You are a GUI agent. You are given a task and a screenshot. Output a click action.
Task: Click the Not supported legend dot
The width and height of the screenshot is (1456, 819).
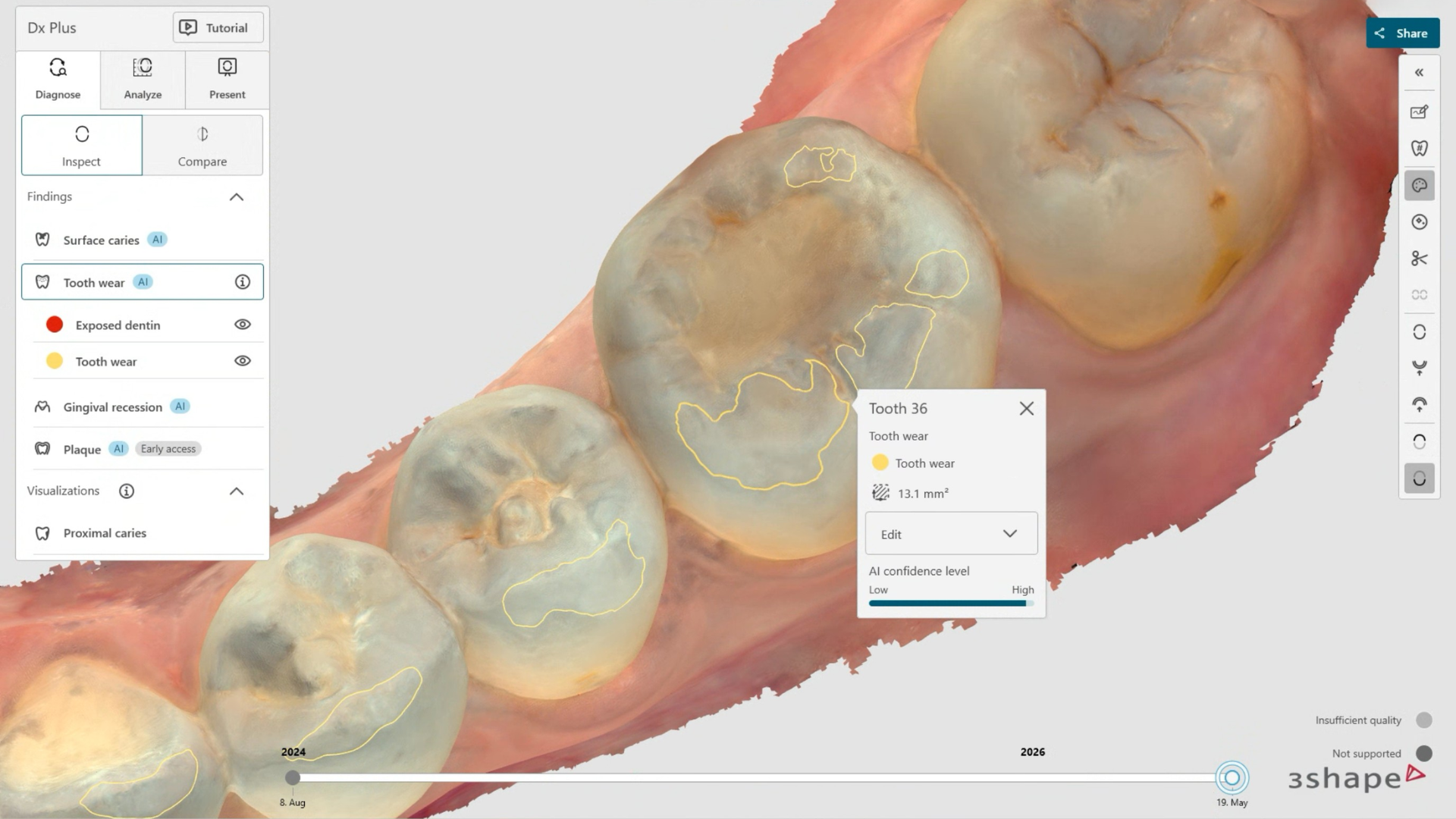coord(1424,754)
